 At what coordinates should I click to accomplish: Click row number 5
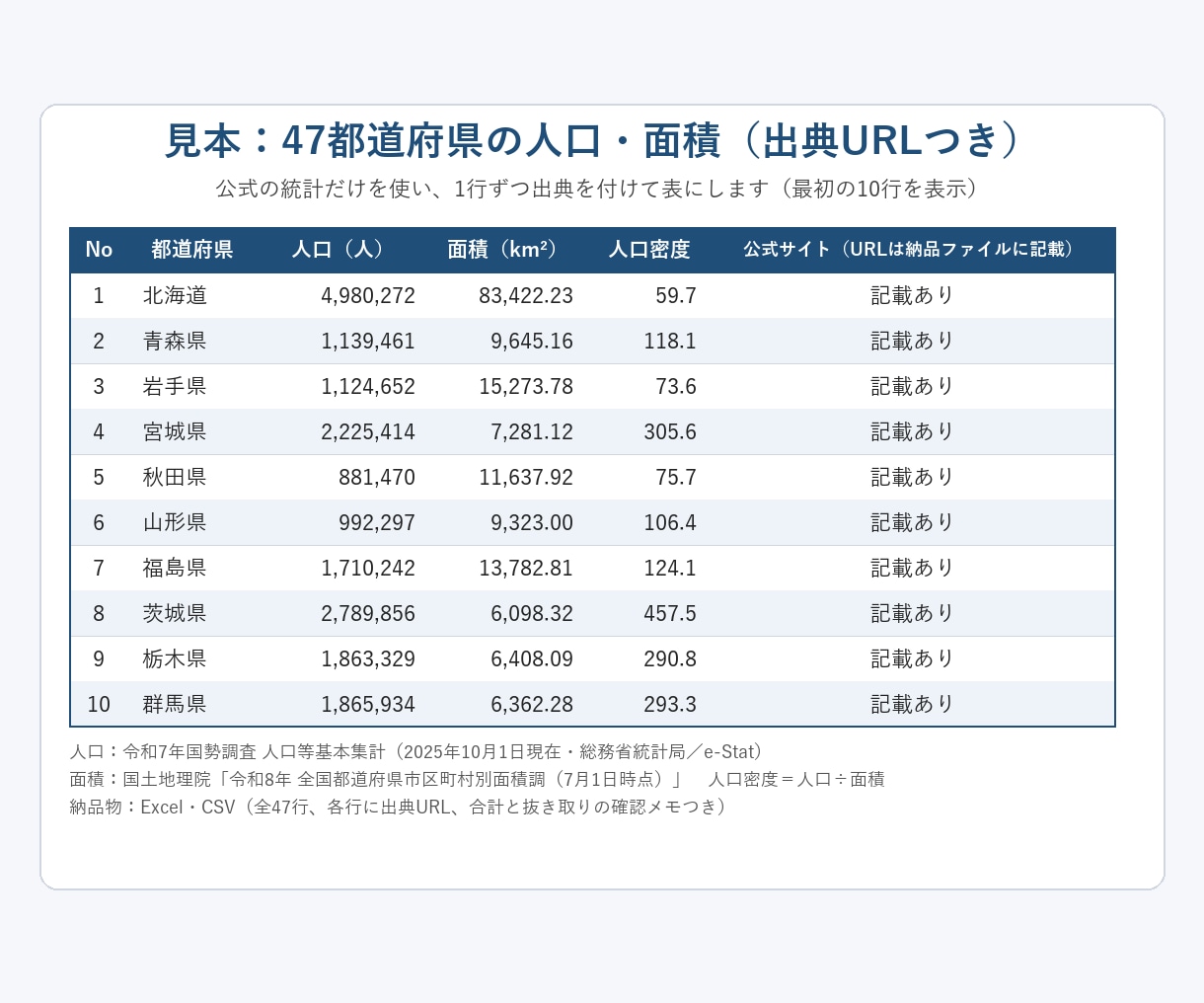click(x=99, y=478)
